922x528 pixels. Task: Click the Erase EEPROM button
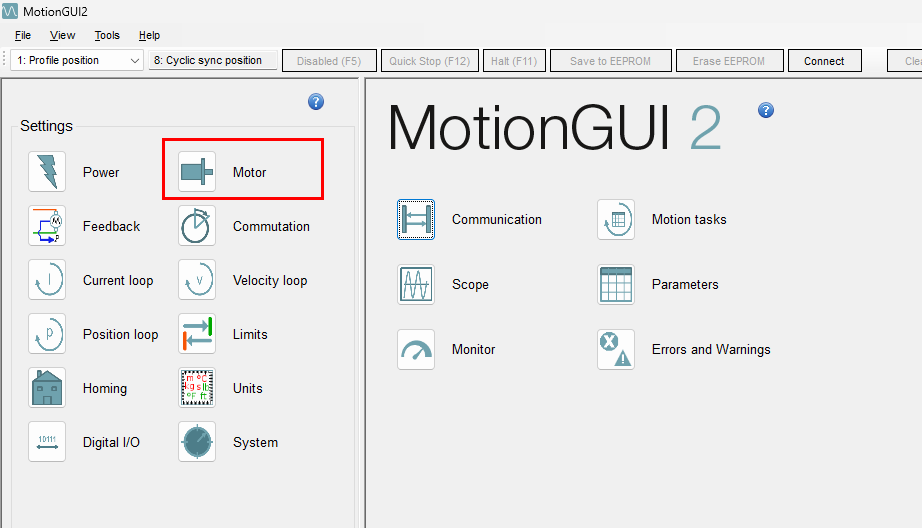729,61
